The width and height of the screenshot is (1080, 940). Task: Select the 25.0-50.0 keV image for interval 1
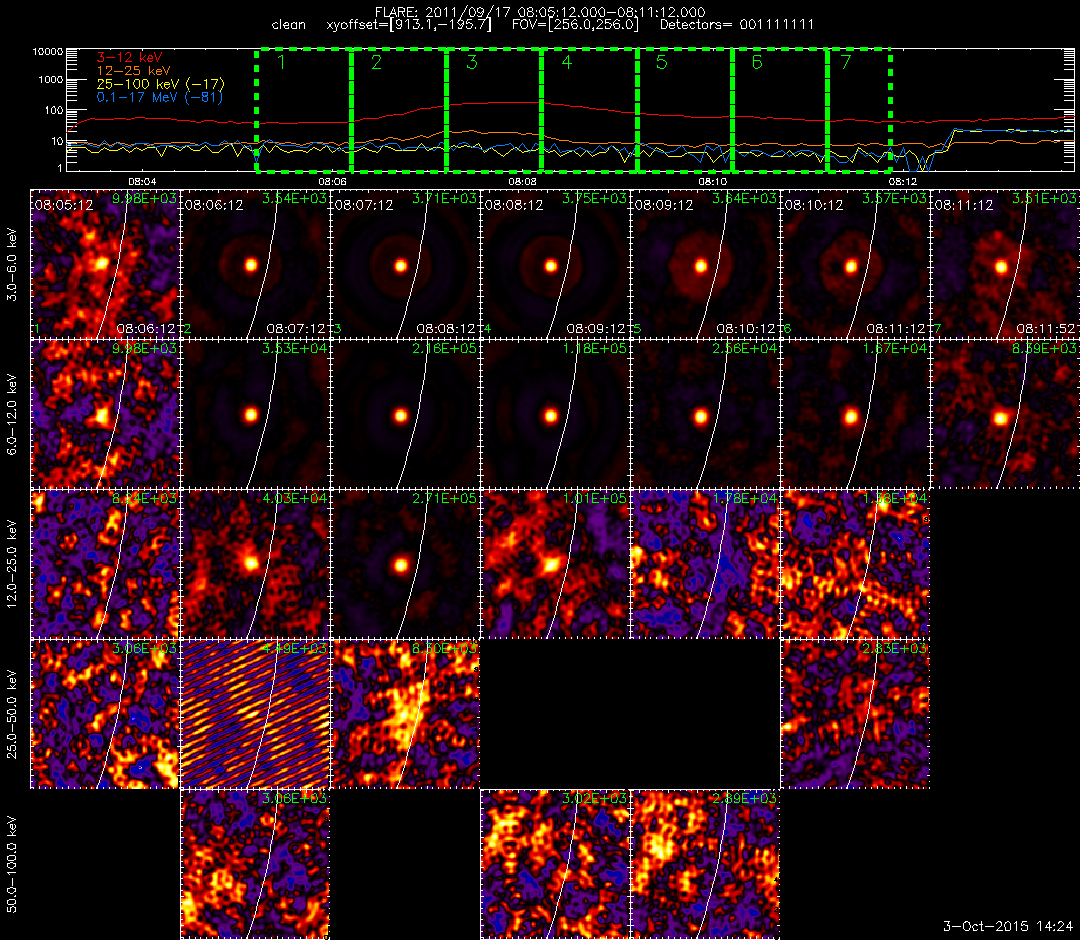[x=105, y=715]
